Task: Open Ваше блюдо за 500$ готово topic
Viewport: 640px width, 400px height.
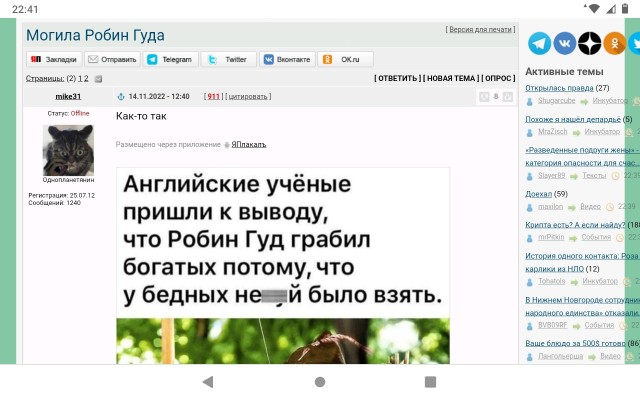Action: 575,344
